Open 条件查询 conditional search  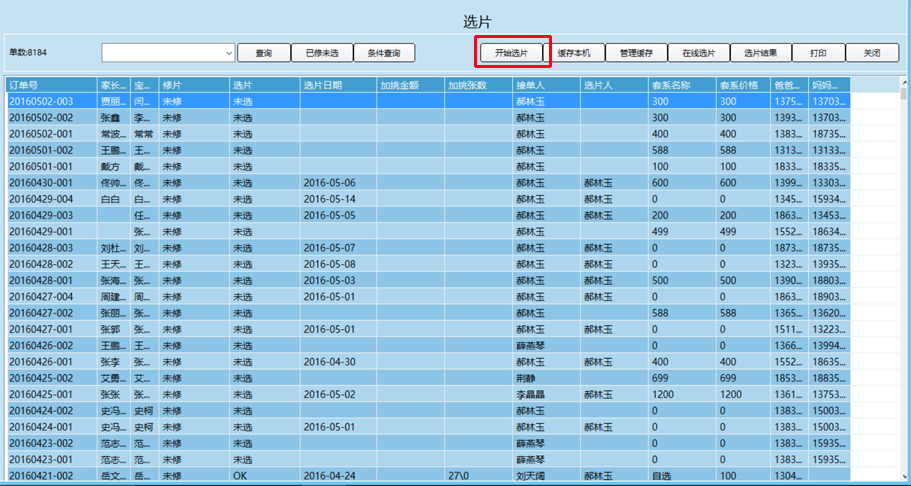tap(384, 53)
